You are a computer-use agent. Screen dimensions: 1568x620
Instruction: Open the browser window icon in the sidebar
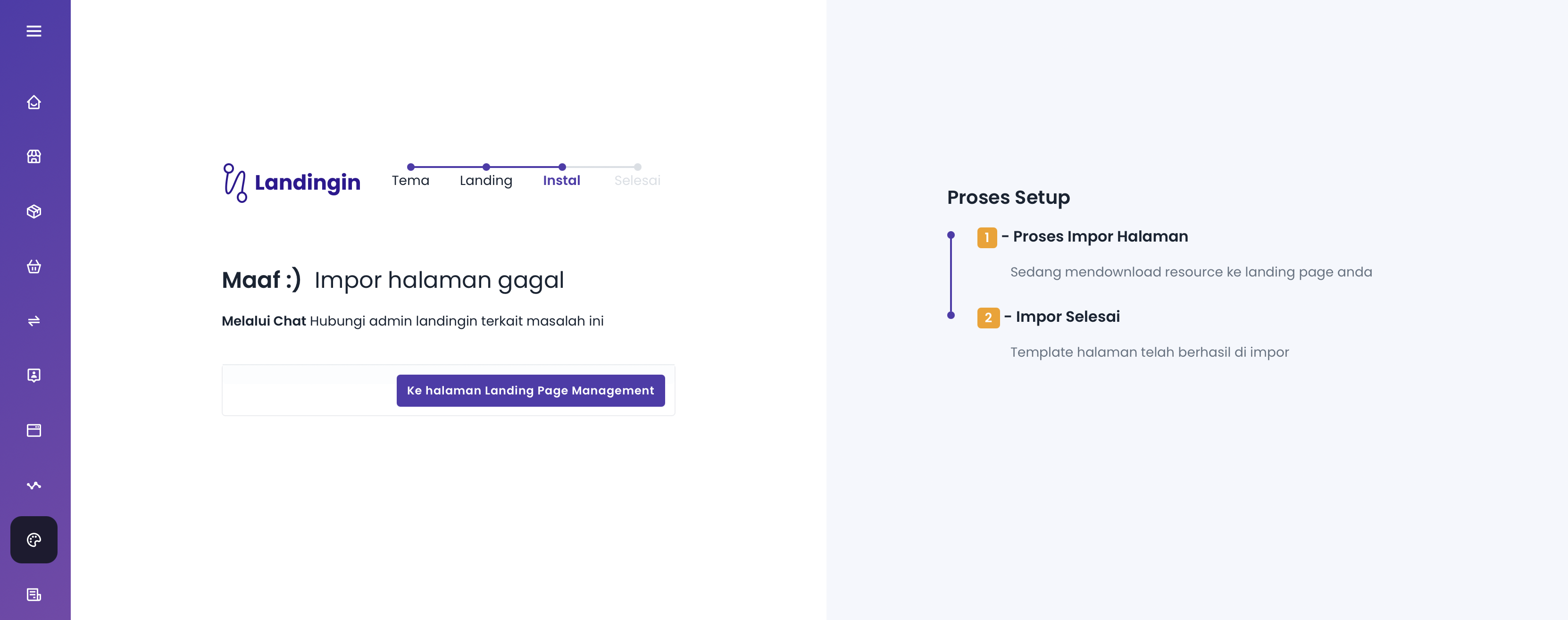coord(34,431)
